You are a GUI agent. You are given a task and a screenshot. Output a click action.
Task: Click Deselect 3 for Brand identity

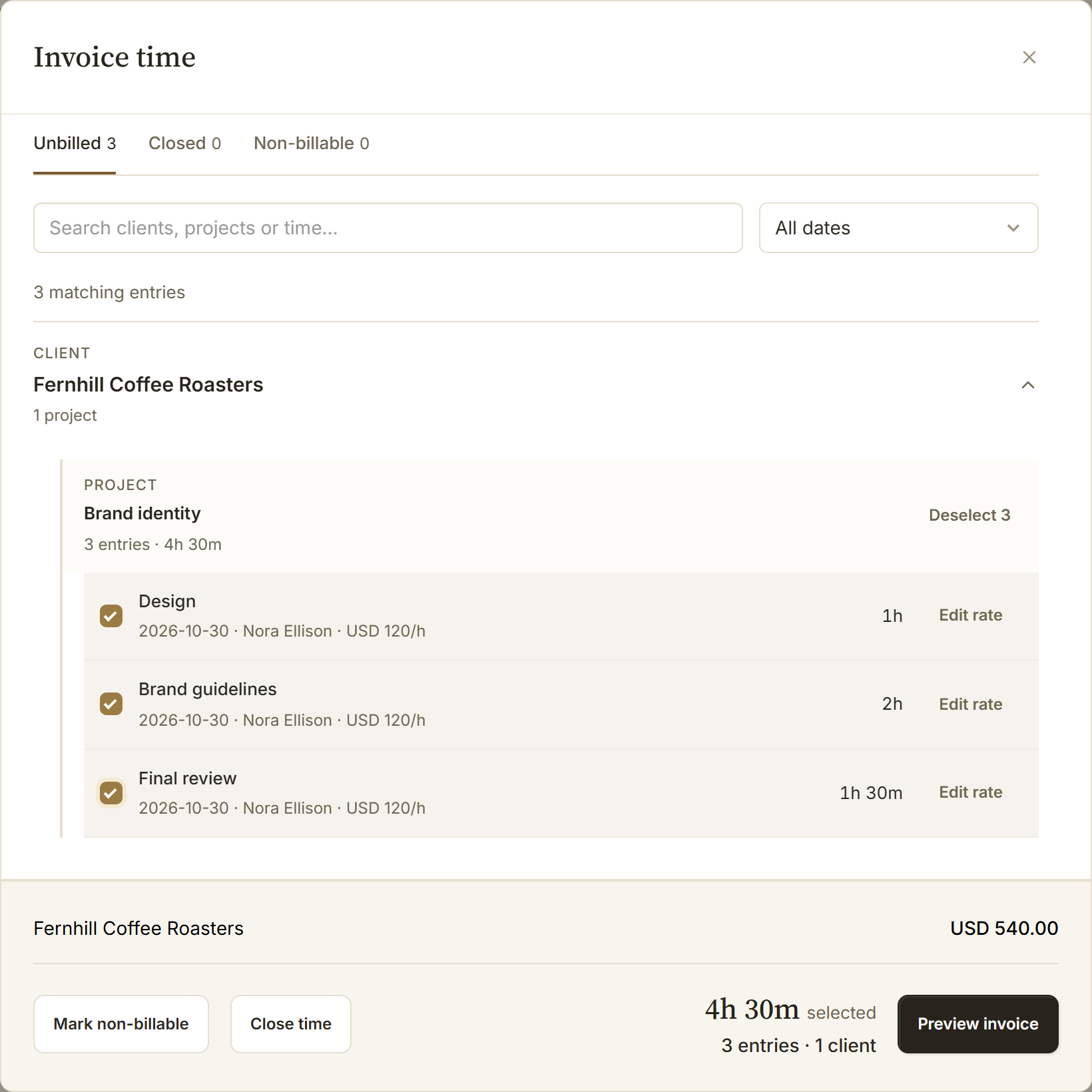(969, 515)
